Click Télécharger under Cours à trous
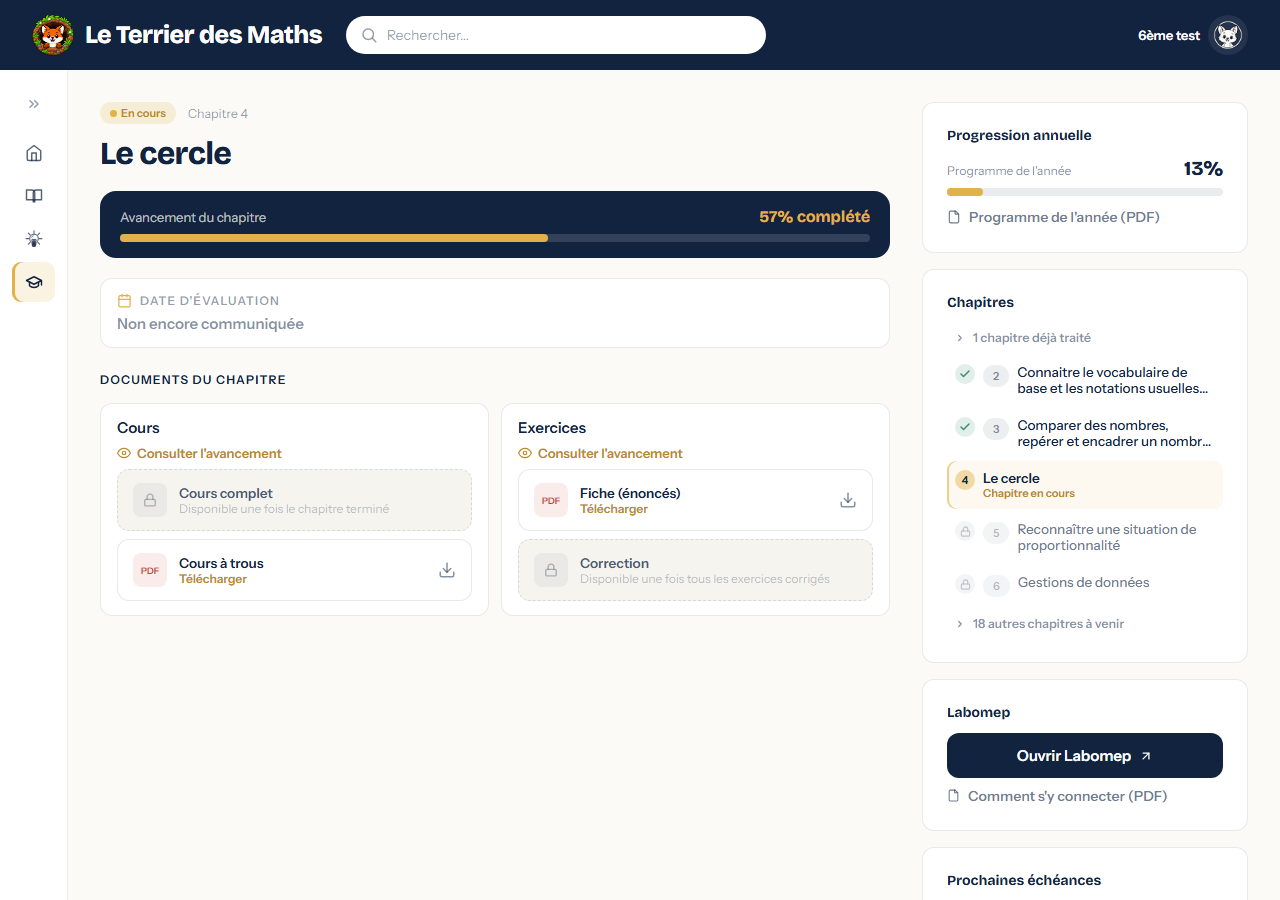The height and width of the screenshot is (900, 1280). coord(213,579)
